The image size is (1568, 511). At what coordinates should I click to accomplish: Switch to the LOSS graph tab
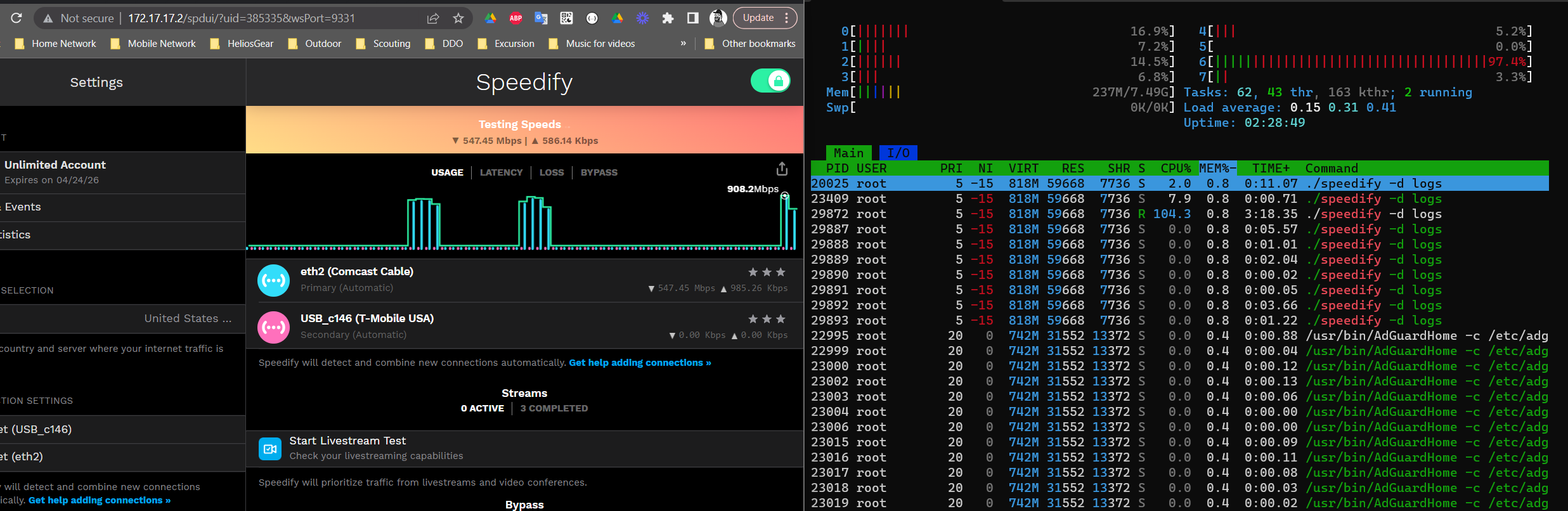(x=552, y=172)
